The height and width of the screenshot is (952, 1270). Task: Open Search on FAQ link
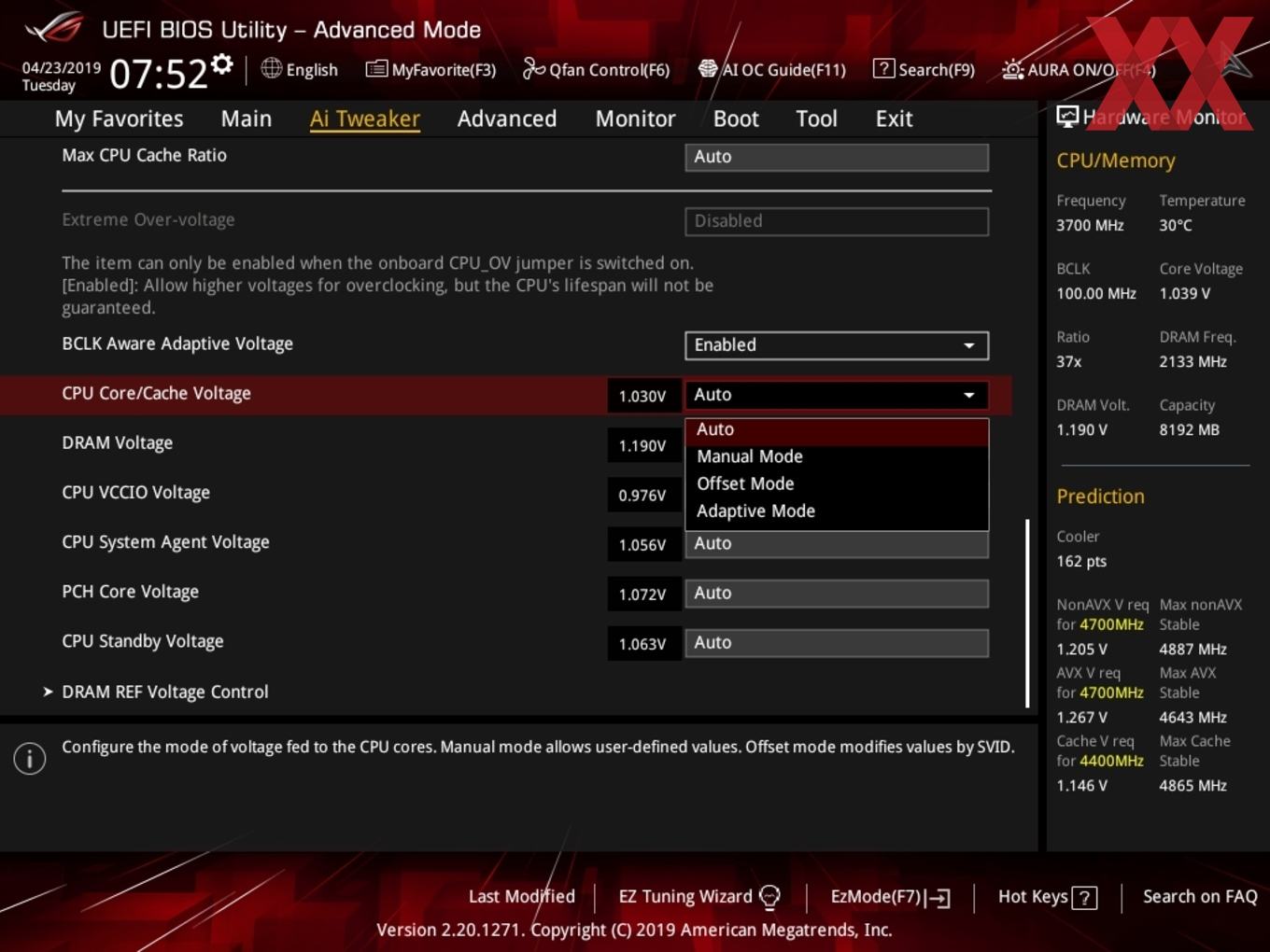click(x=1200, y=897)
